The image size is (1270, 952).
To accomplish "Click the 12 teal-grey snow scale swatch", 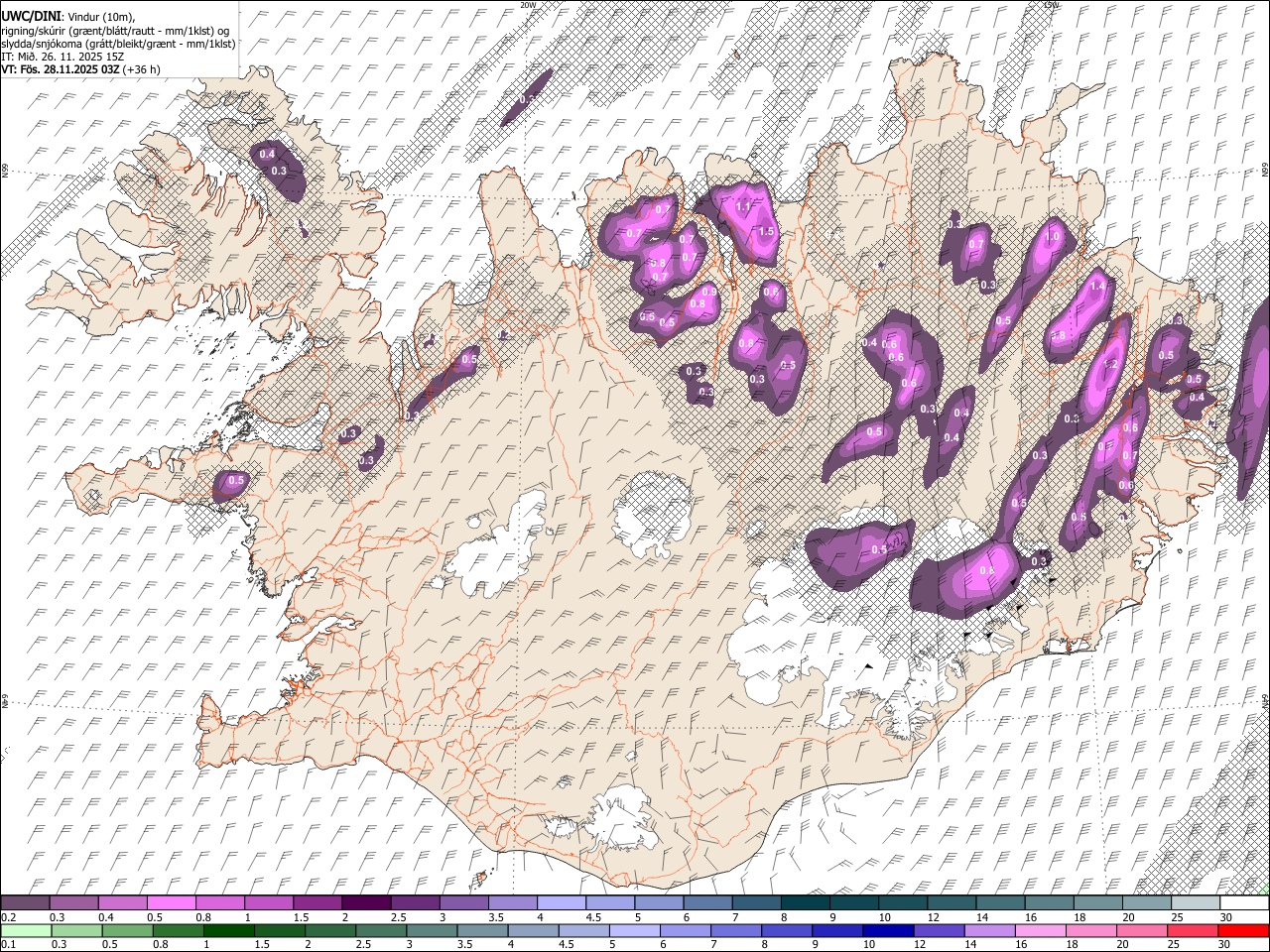I will point(952,903).
